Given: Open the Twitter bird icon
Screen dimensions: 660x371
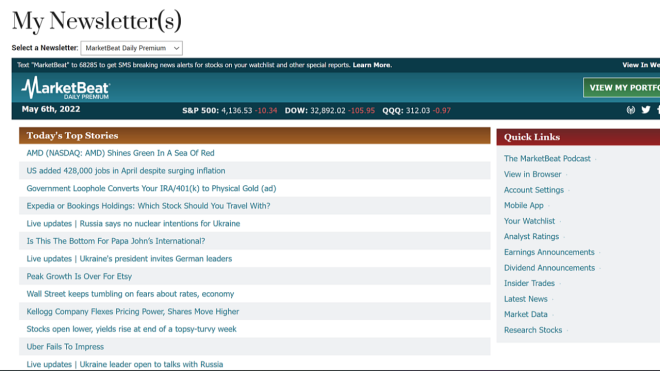Looking at the screenshot, I should pos(646,110).
